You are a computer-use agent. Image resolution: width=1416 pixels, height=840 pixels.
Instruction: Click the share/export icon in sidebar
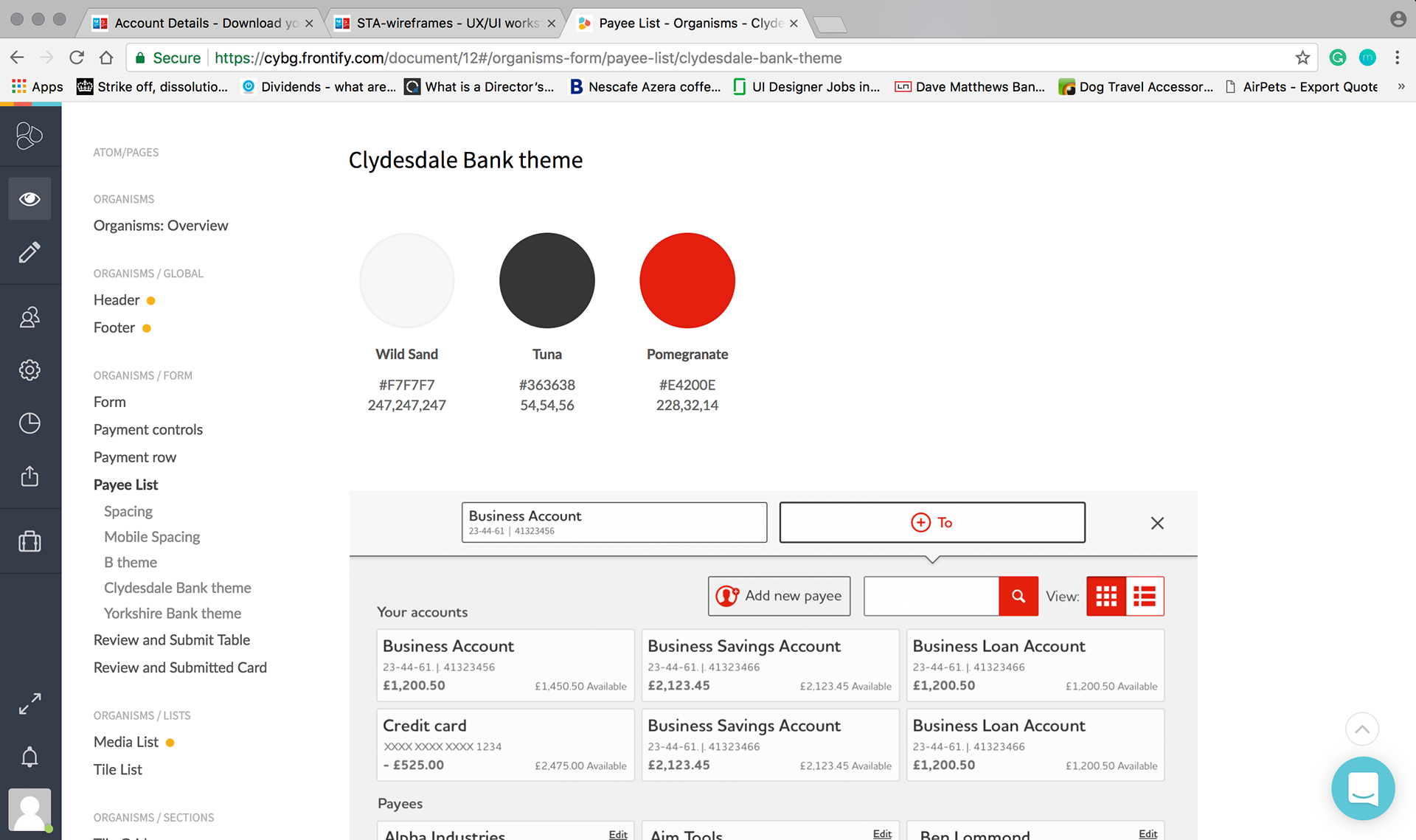click(29, 476)
